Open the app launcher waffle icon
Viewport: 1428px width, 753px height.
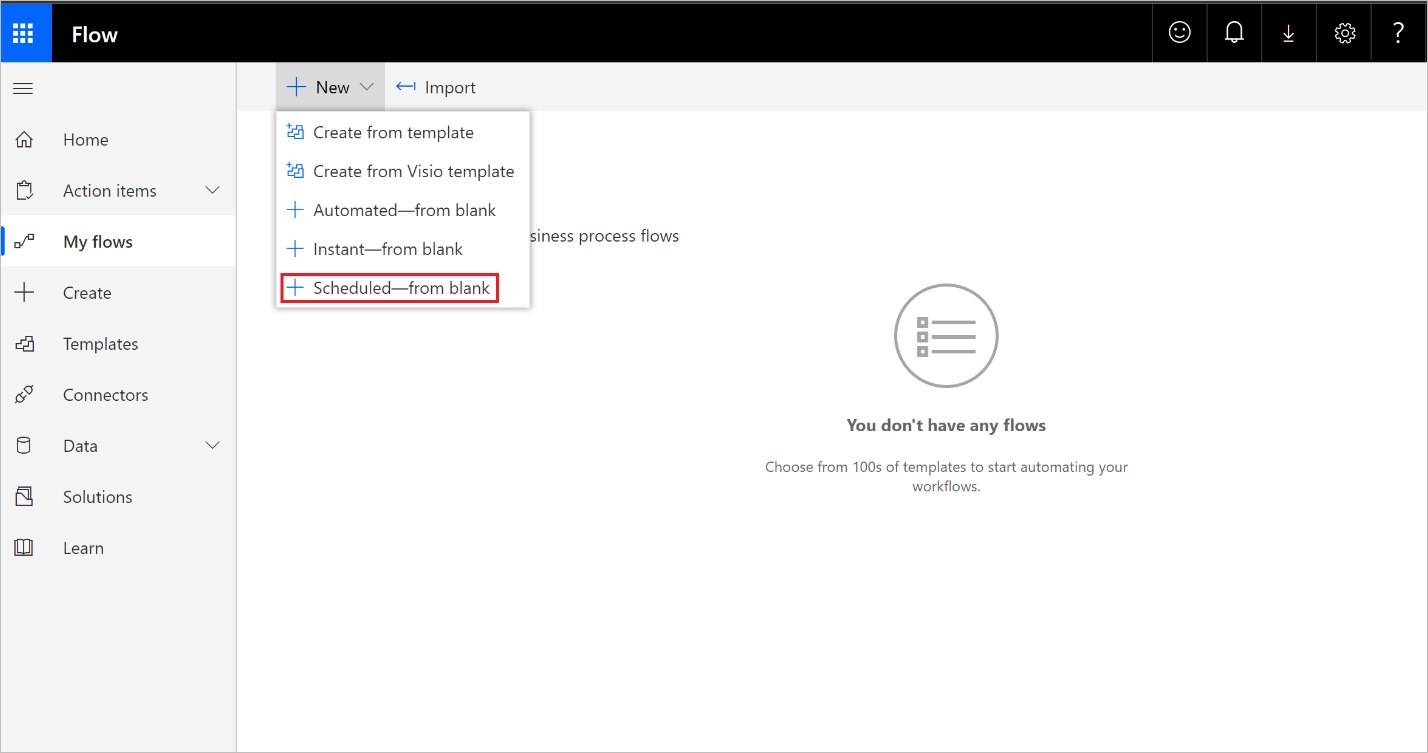click(x=23, y=33)
